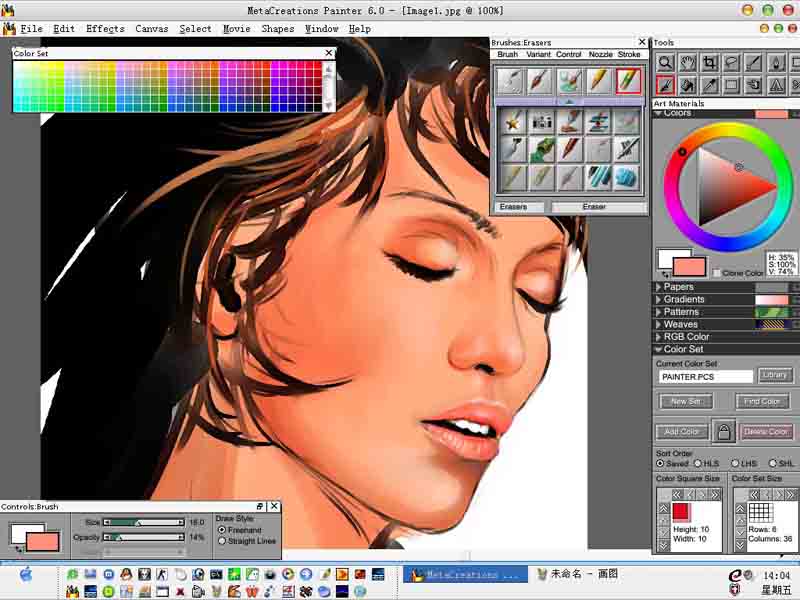This screenshot has height=600, width=800.
Task: Select the Grabber hand tool
Action: (x=687, y=63)
